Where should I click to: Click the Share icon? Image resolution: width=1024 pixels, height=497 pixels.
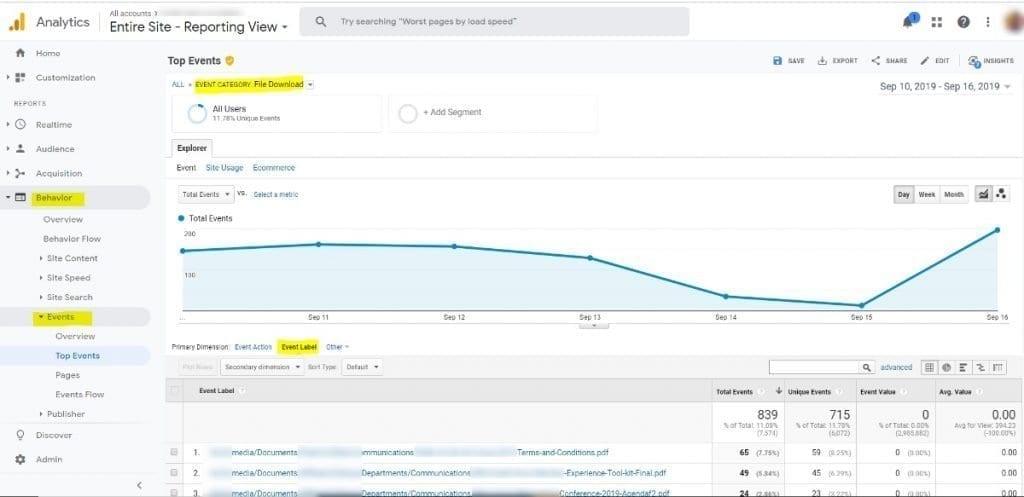[x=876, y=61]
